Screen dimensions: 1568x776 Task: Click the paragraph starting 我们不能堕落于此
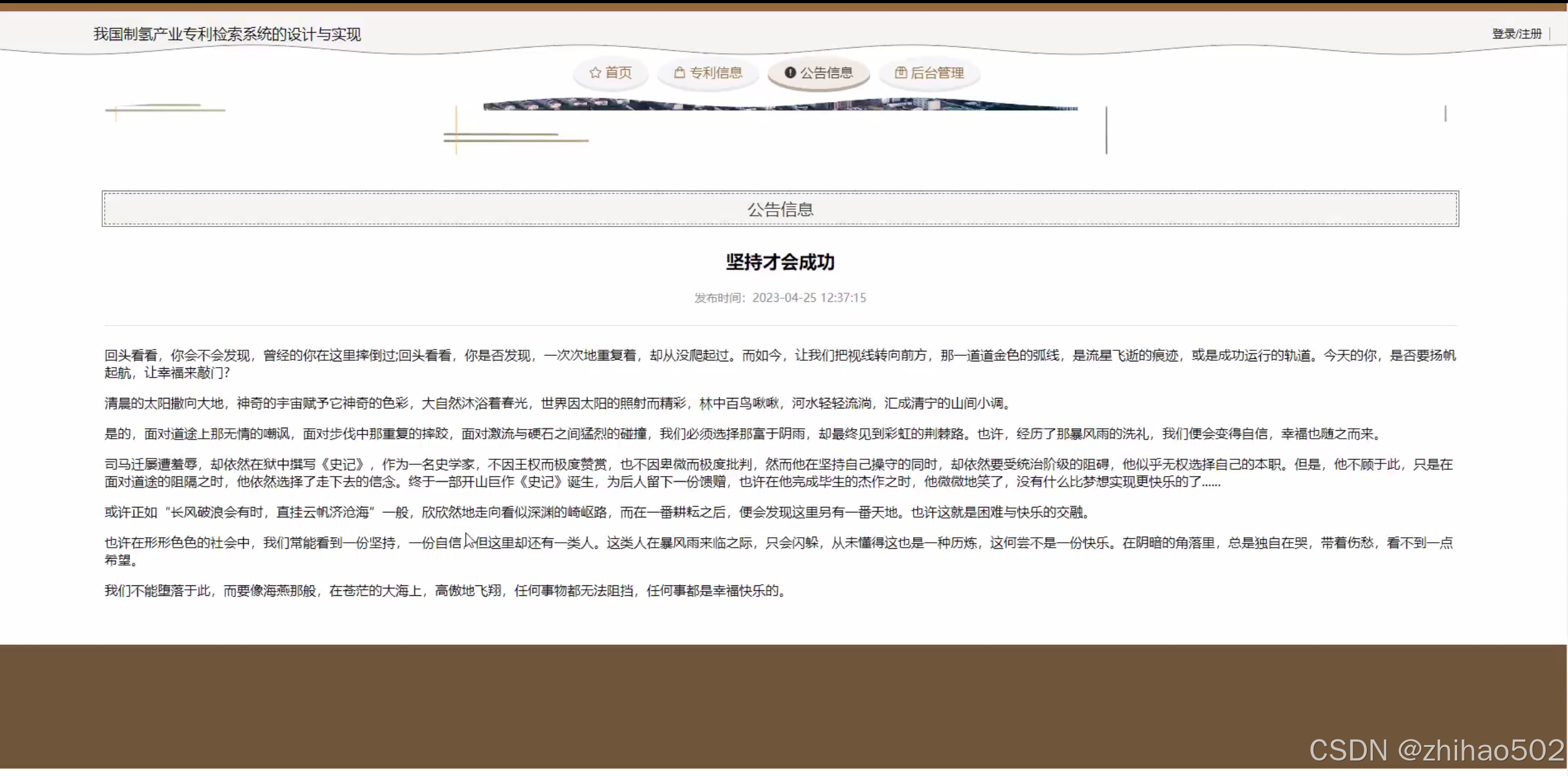click(446, 591)
